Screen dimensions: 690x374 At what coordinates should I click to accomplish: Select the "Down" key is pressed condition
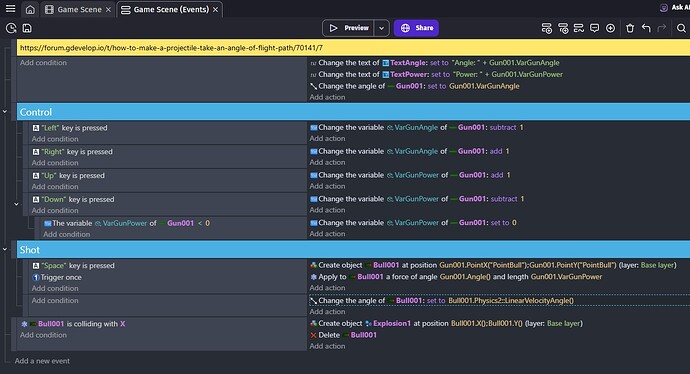pyautogui.click(x=73, y=199)
